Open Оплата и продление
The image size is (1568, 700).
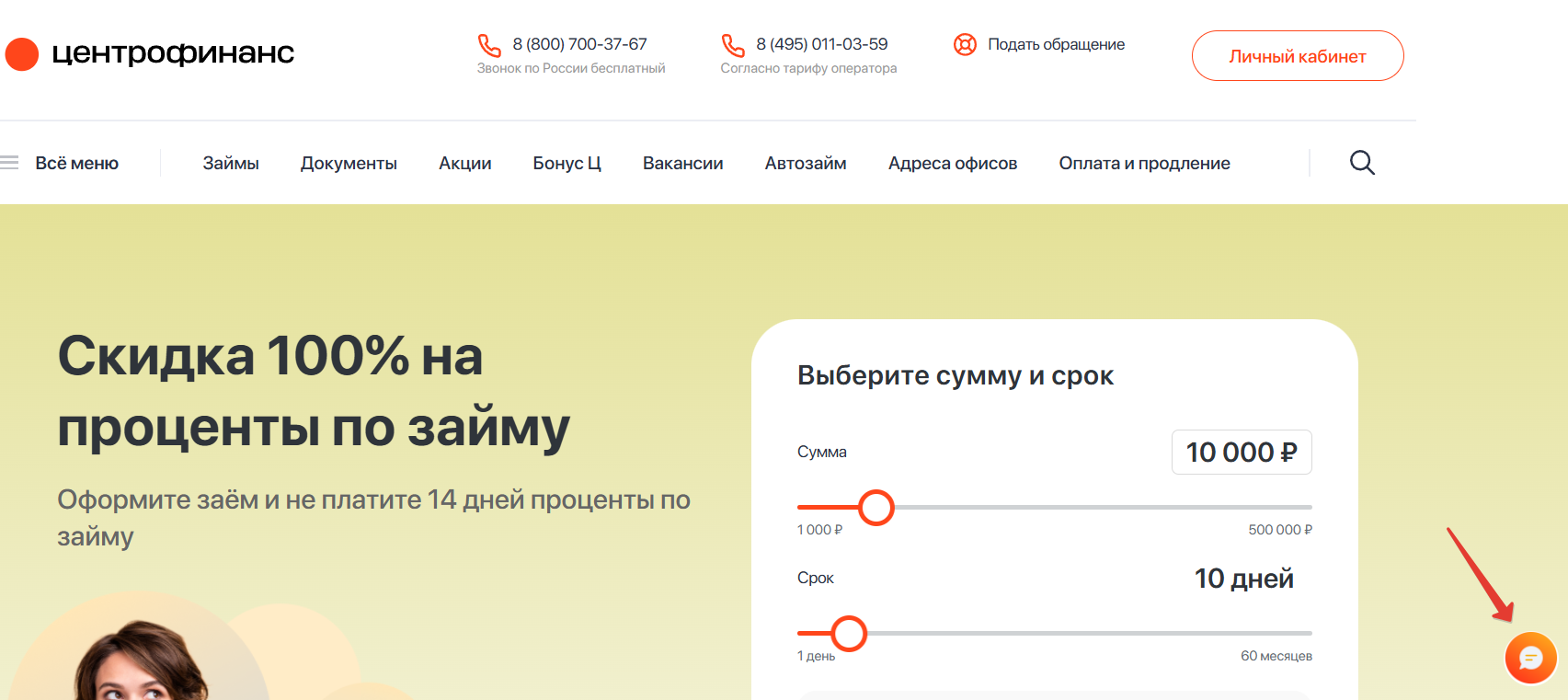(x=1144, y=163)
